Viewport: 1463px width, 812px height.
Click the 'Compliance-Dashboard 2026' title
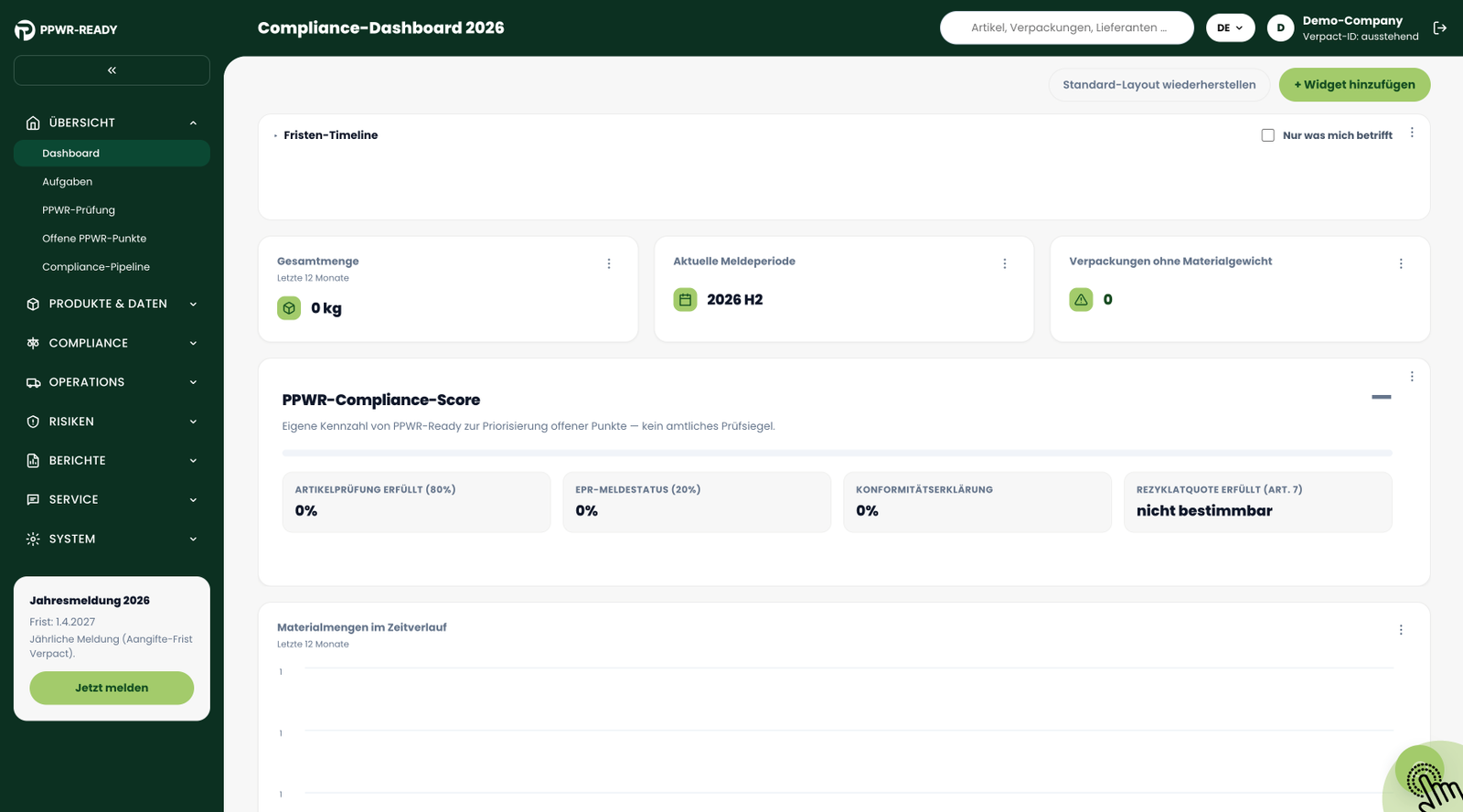coord(381,28)
